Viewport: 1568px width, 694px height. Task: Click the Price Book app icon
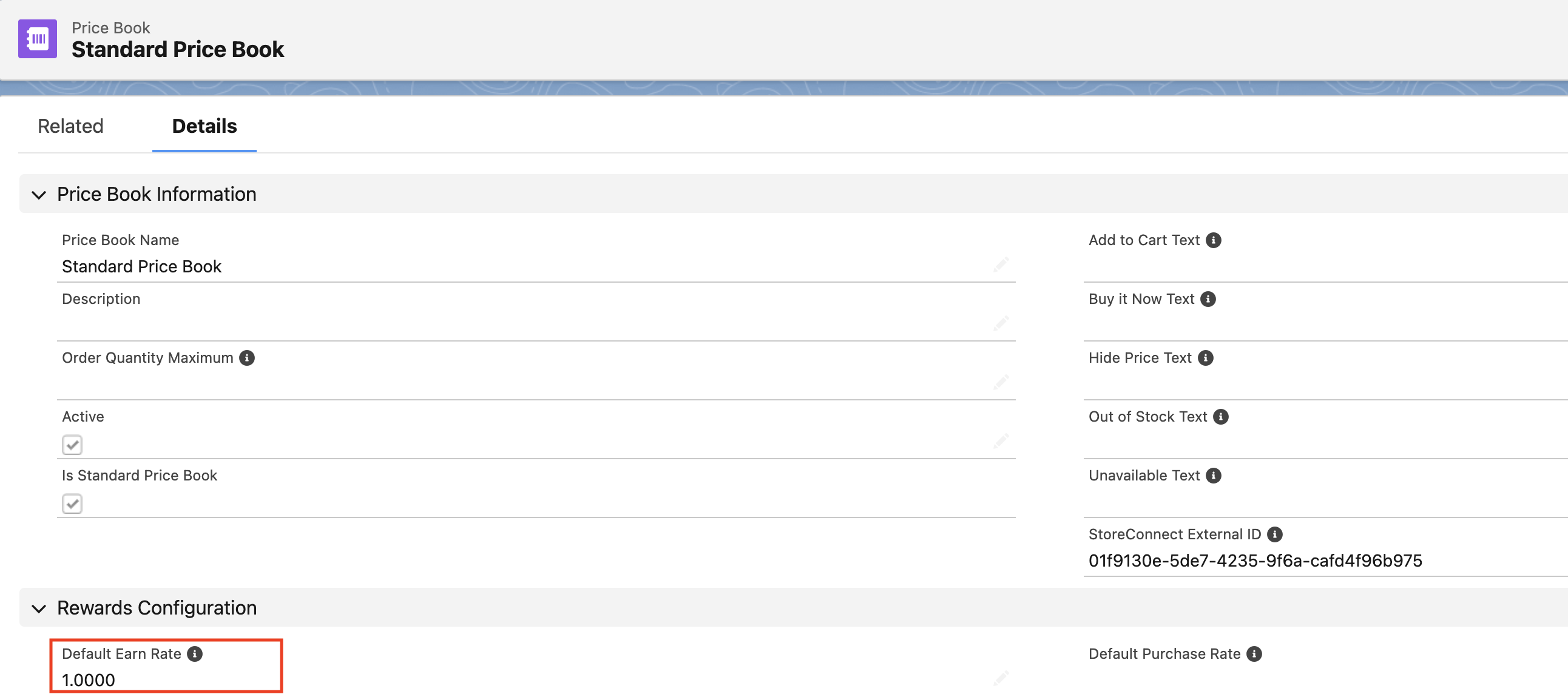point(38,39)
